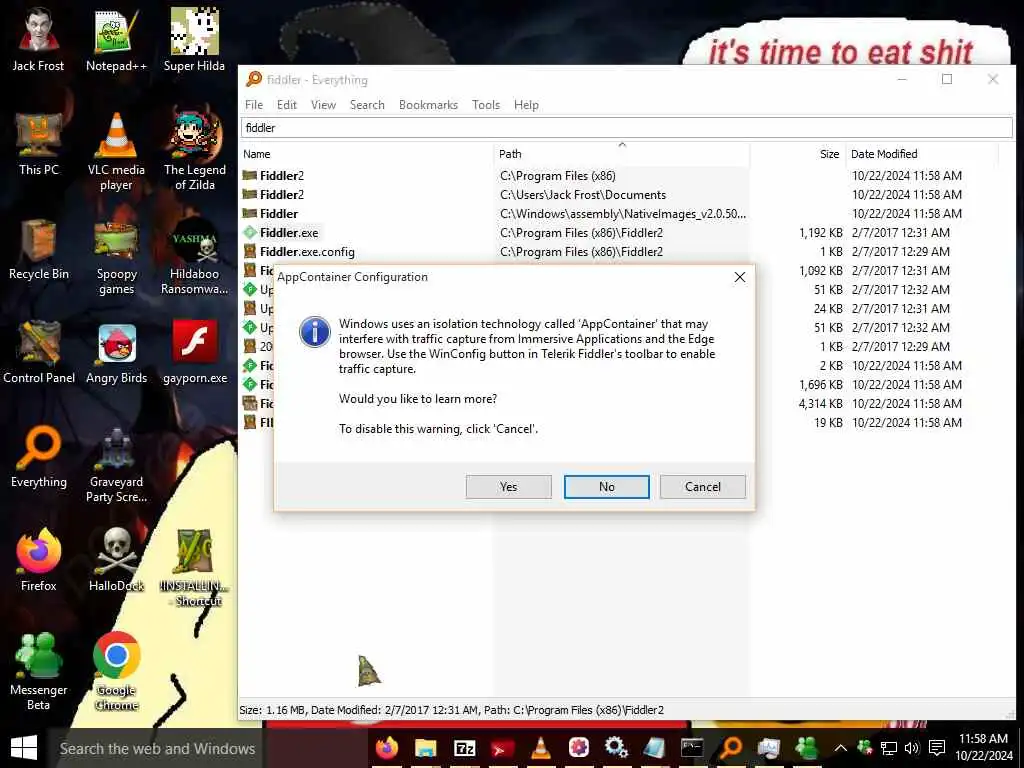Image resolution: width=1024 pixels, height=768 pixels.
Task: Open the File menu in Everything
Action: (x=254, y=104)
